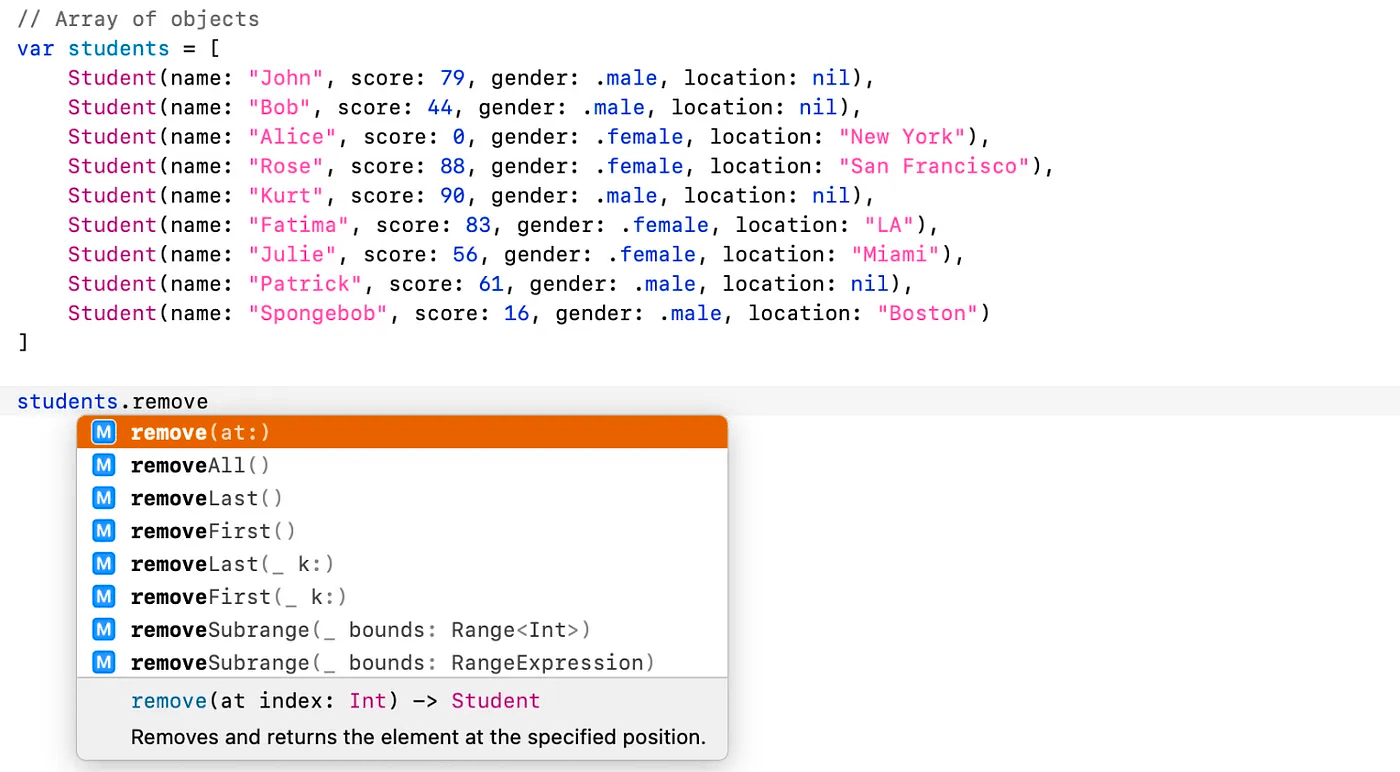Screen dimensions: 1400x772
Task: Click the "New York" location string
Action: pyautogui.click(x=901, y=137)
